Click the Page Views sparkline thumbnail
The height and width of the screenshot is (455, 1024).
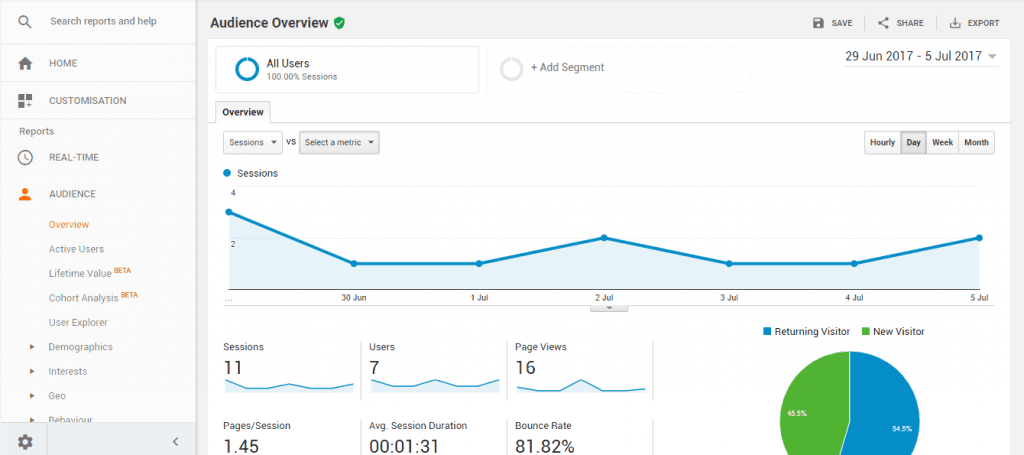(x=581, y=386)
